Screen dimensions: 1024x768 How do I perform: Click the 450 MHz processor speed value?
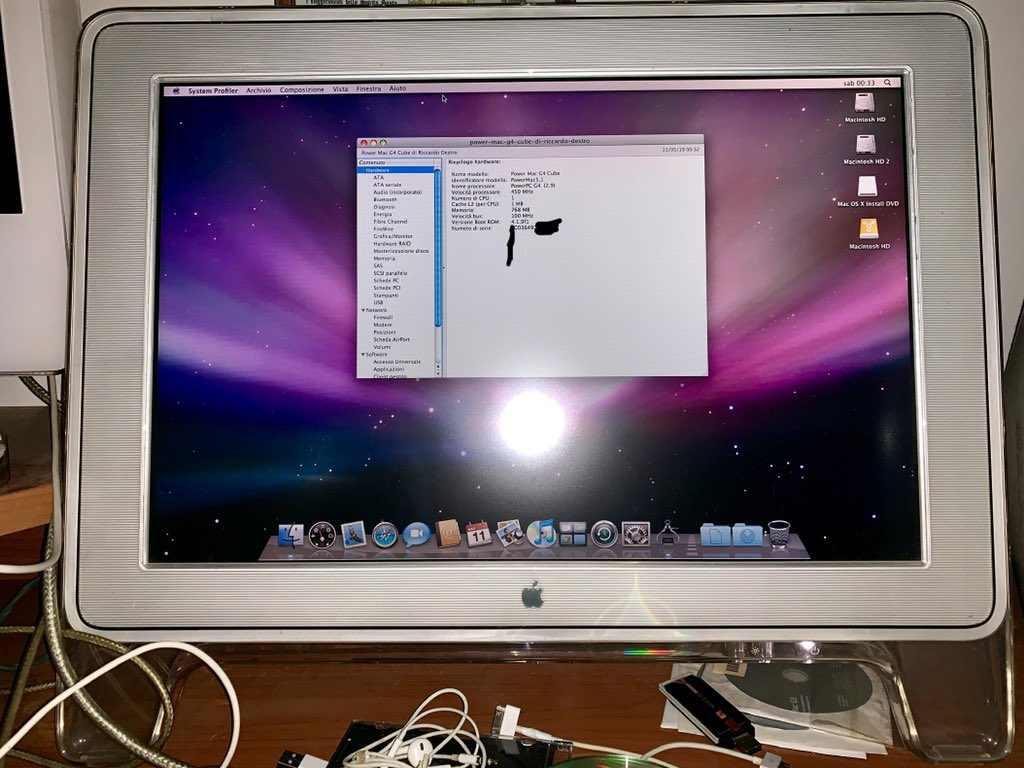[x=522, y=192]
